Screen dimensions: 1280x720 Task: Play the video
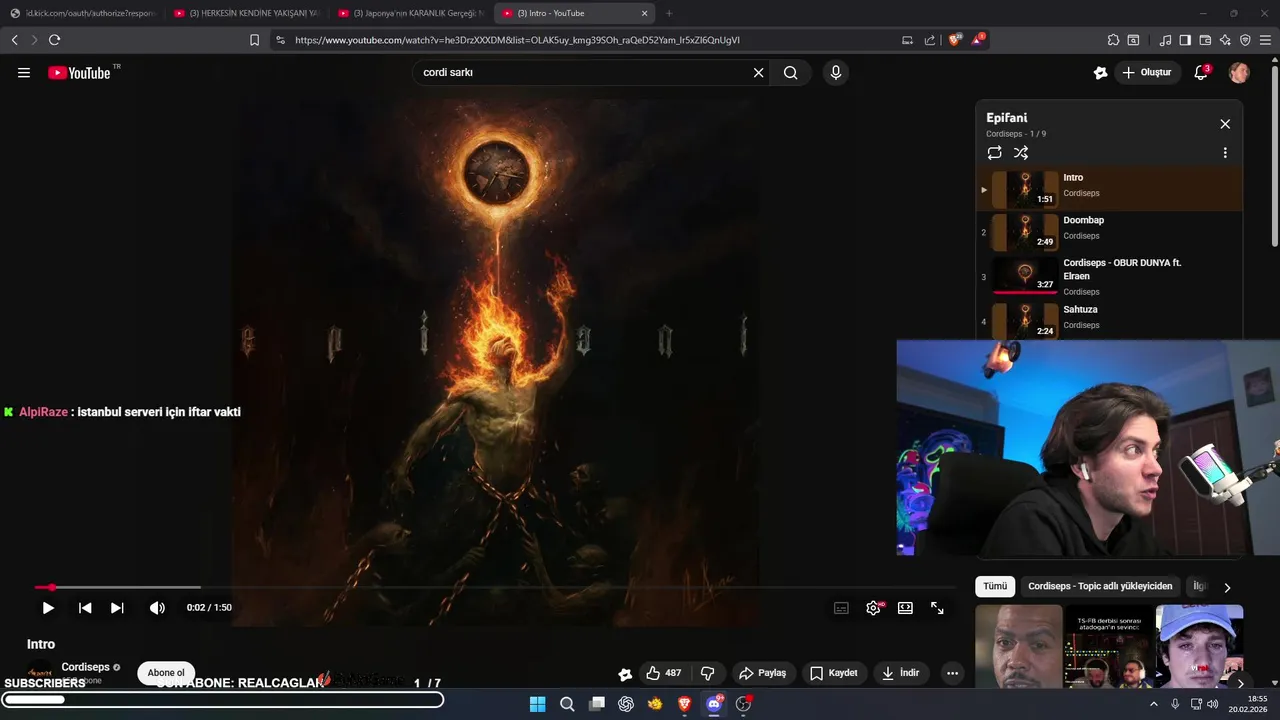[48, 608]
